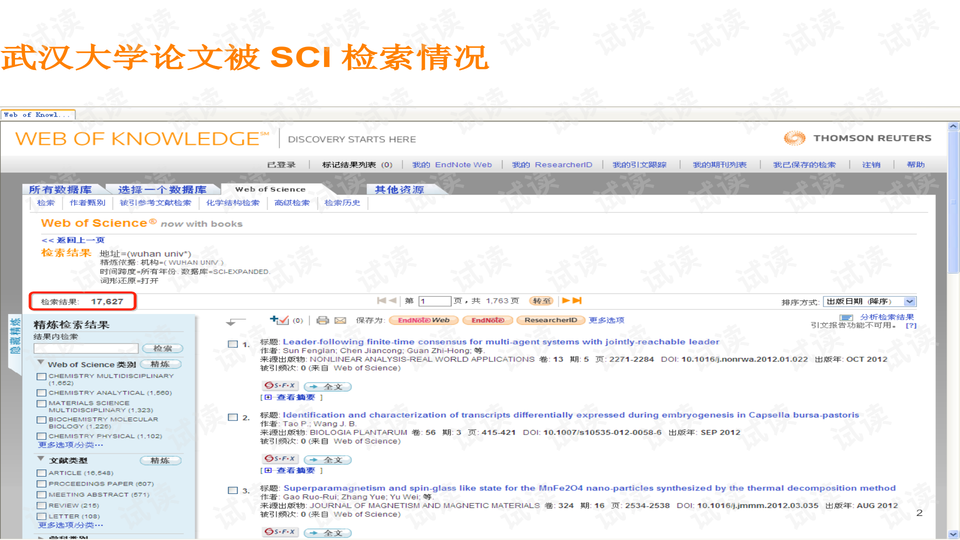Image resolution: width=960 pixels, height=540 pixels.
Task: Open 全文 full text for result 1
Action: point(328,386)
